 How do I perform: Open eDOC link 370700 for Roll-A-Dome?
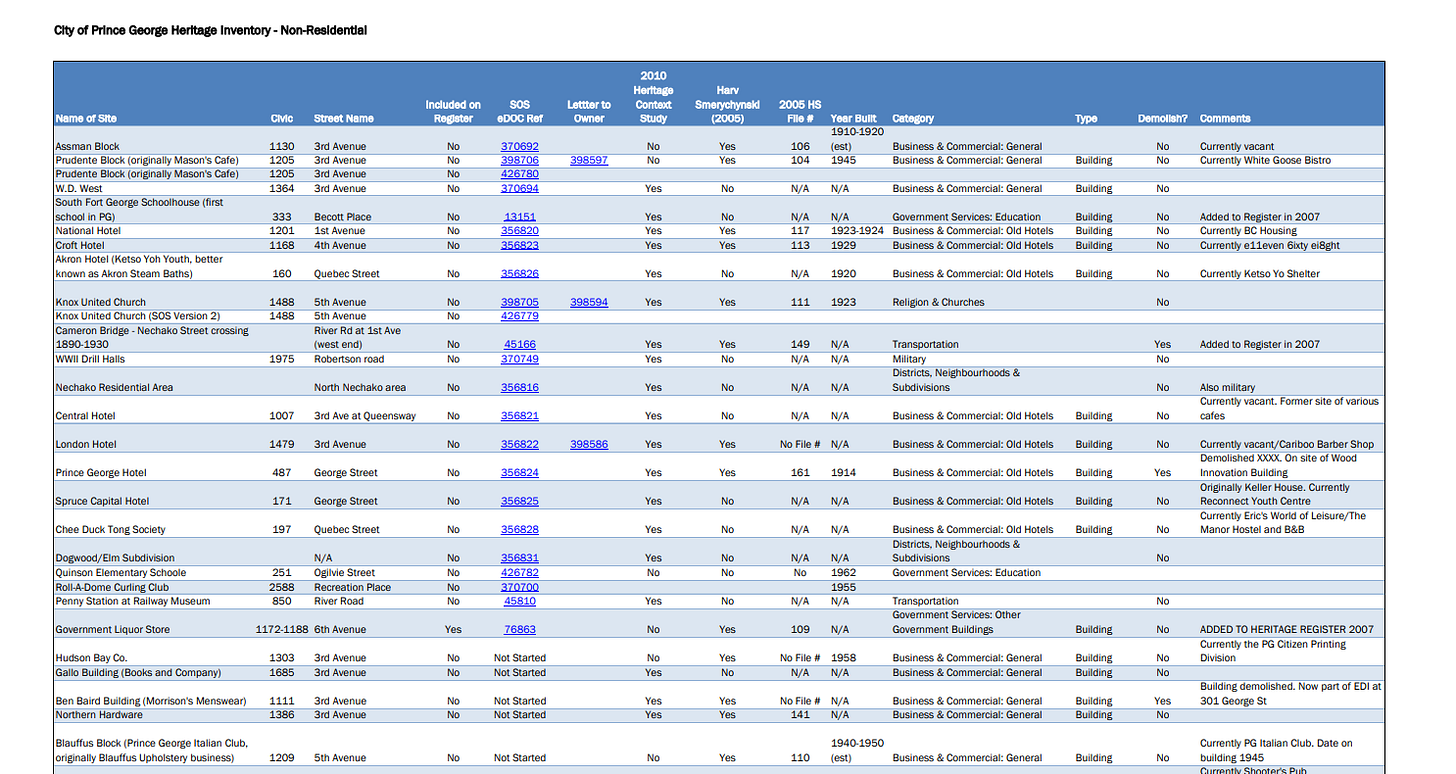[x=520, y=588]
